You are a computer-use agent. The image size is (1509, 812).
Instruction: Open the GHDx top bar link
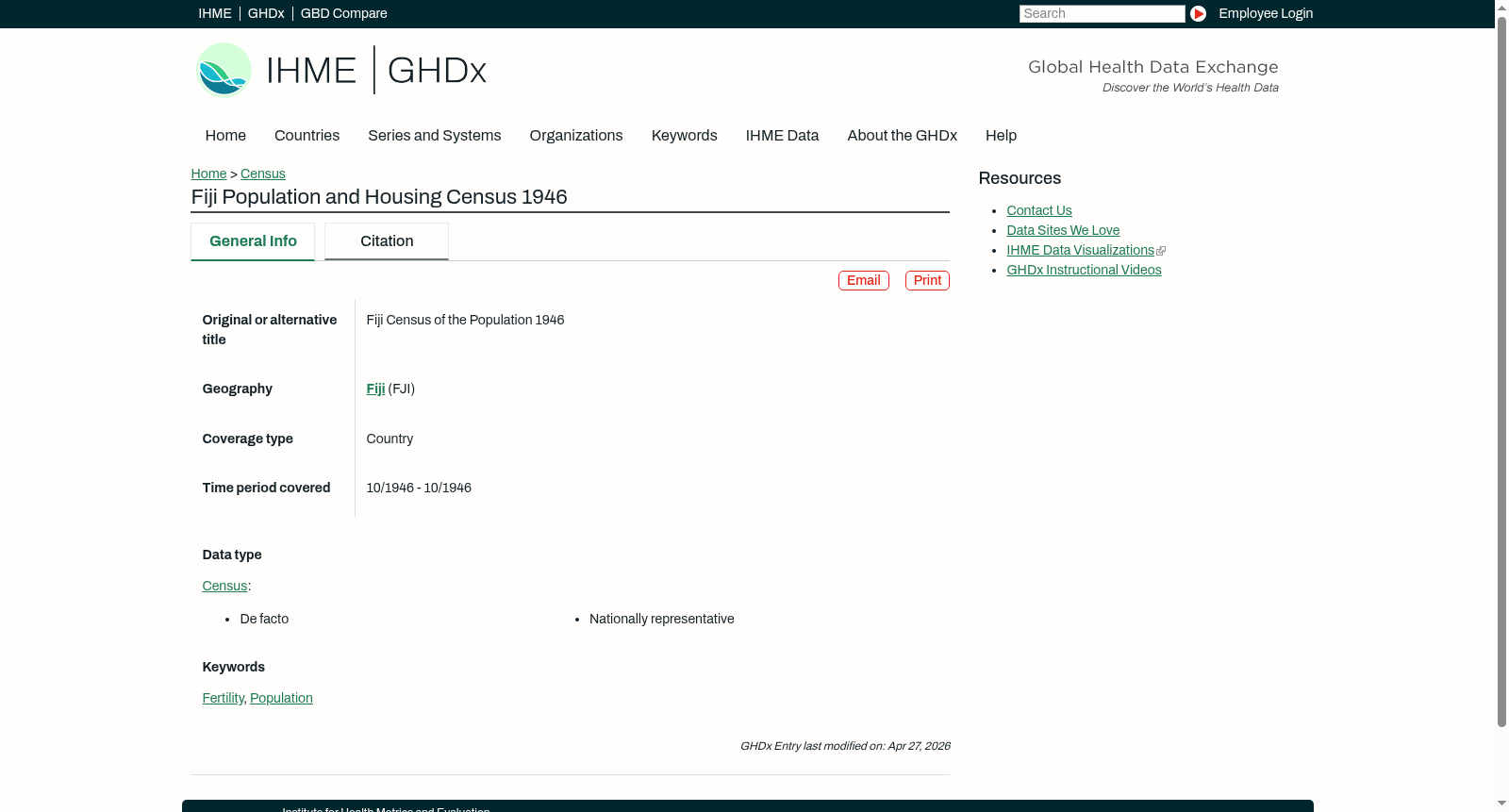[266, 13]
